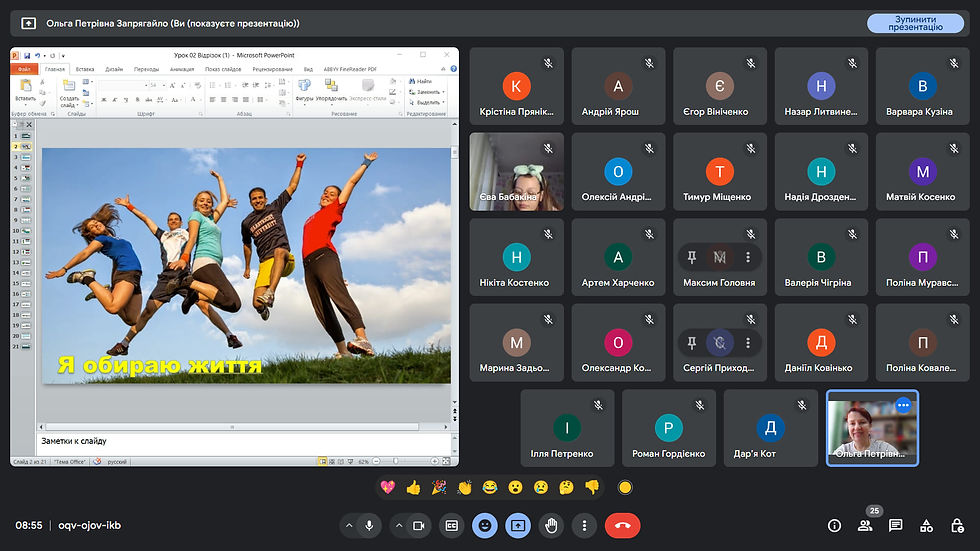Open more options on Максим Головня's tile
This screenshot has height=551, width=980.
point(748,257)
